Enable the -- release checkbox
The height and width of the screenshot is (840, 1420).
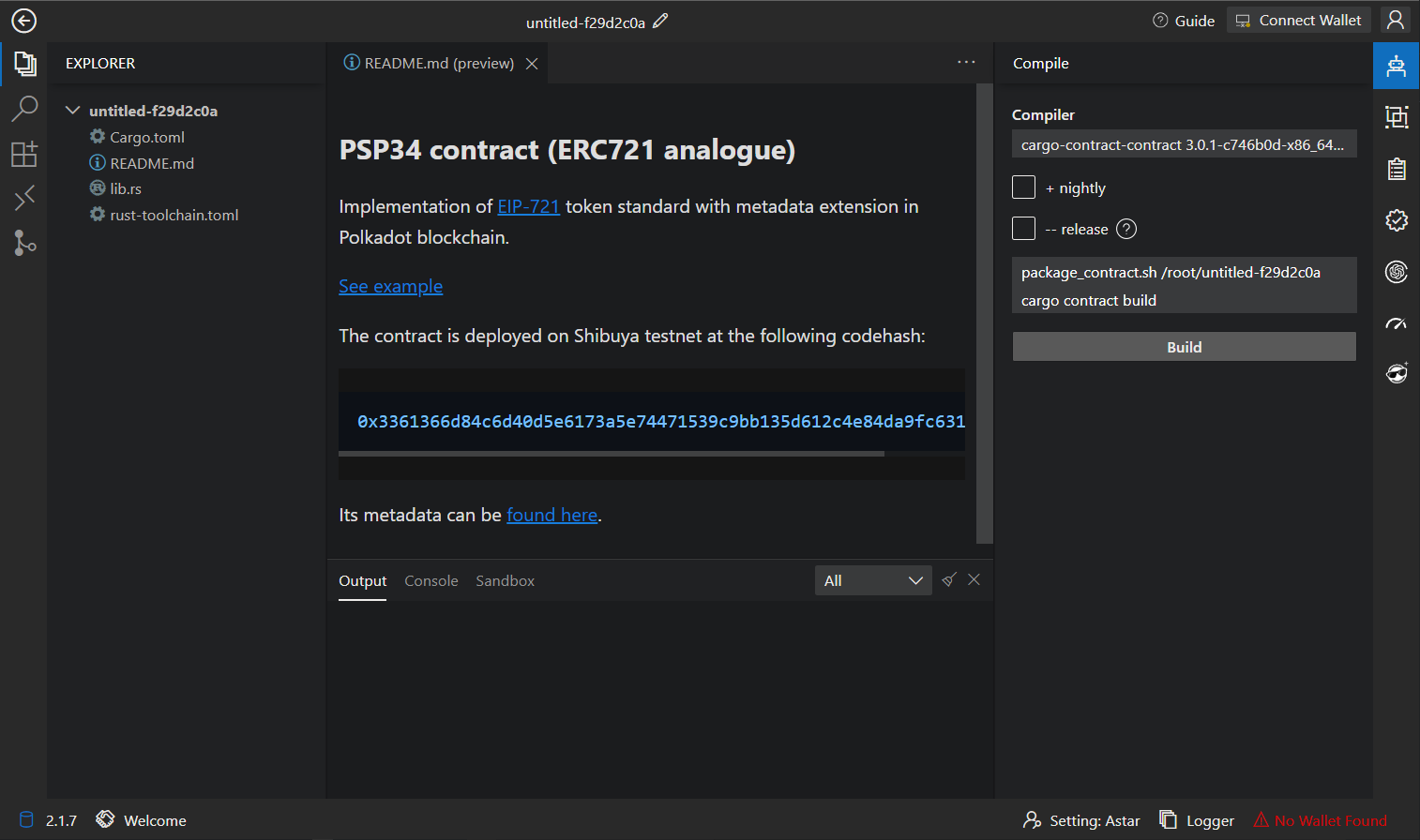click(1024, 229)
